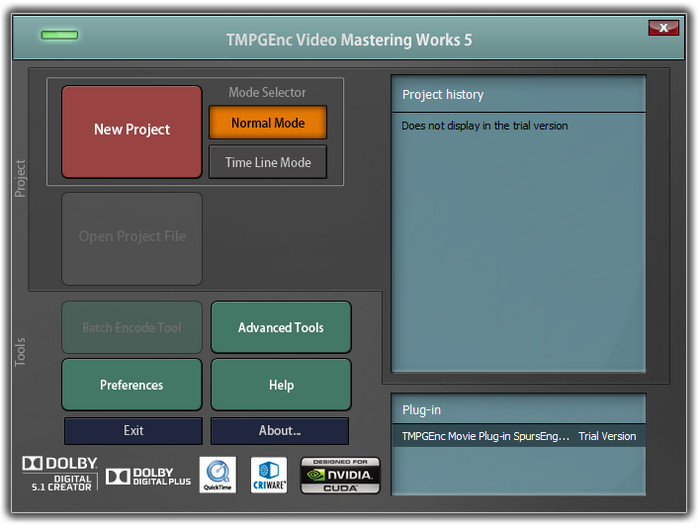Switch to Time Line Mode

coord(268,162)
